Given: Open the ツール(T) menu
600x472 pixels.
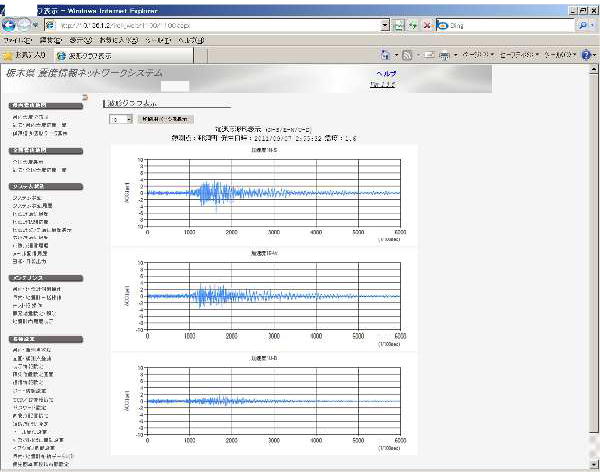Looking at the screenshot, I should coord(158,40).
